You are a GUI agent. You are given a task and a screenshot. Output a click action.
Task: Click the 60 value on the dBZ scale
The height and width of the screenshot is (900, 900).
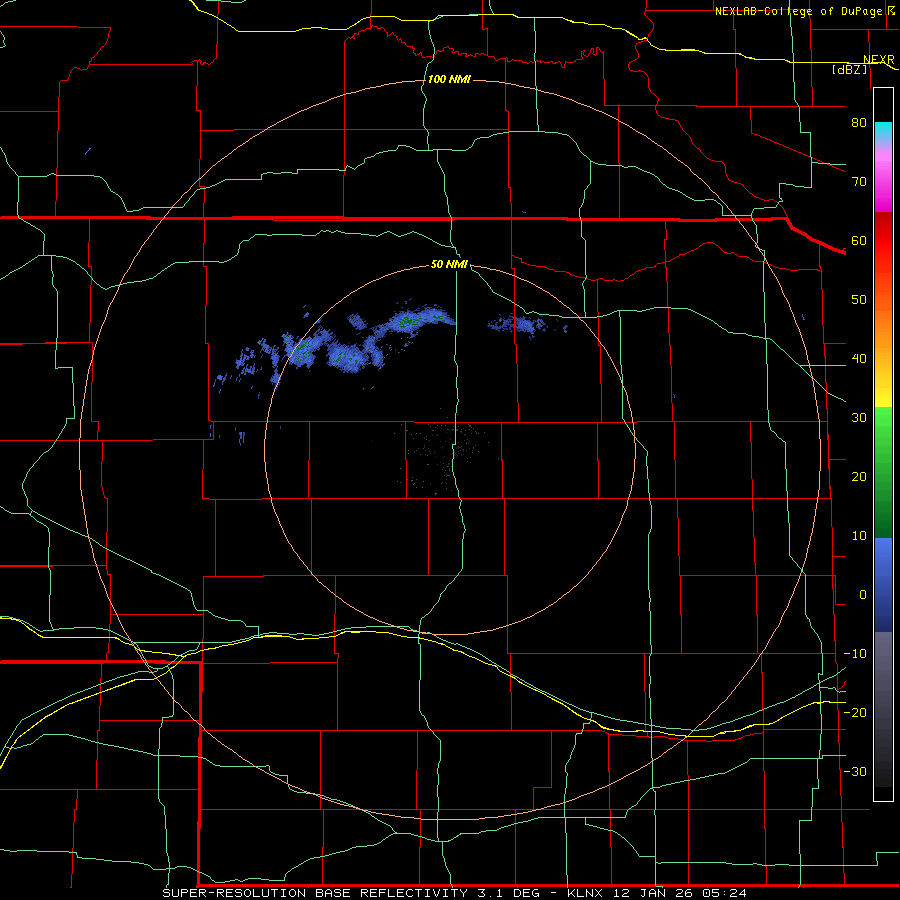pos(859,241)
